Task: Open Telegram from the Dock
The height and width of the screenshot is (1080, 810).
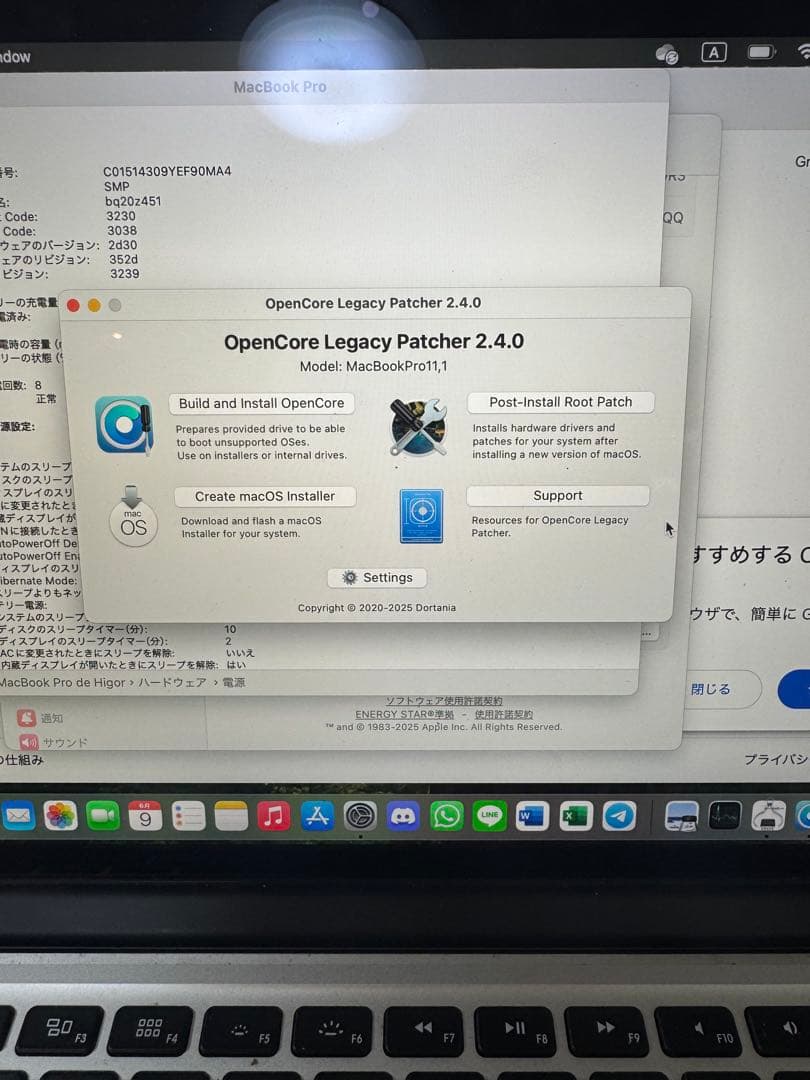Action: pyautogui.click(x=617, y=815)
